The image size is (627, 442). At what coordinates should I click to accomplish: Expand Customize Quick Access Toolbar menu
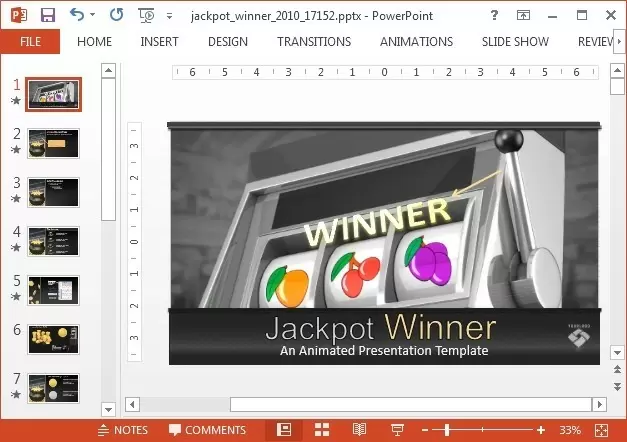pos(169,15)
